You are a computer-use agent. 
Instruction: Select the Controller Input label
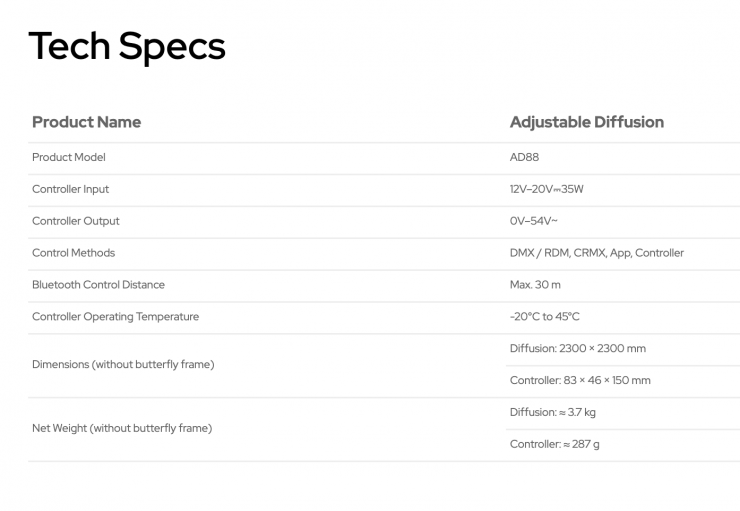click(70, 189)
